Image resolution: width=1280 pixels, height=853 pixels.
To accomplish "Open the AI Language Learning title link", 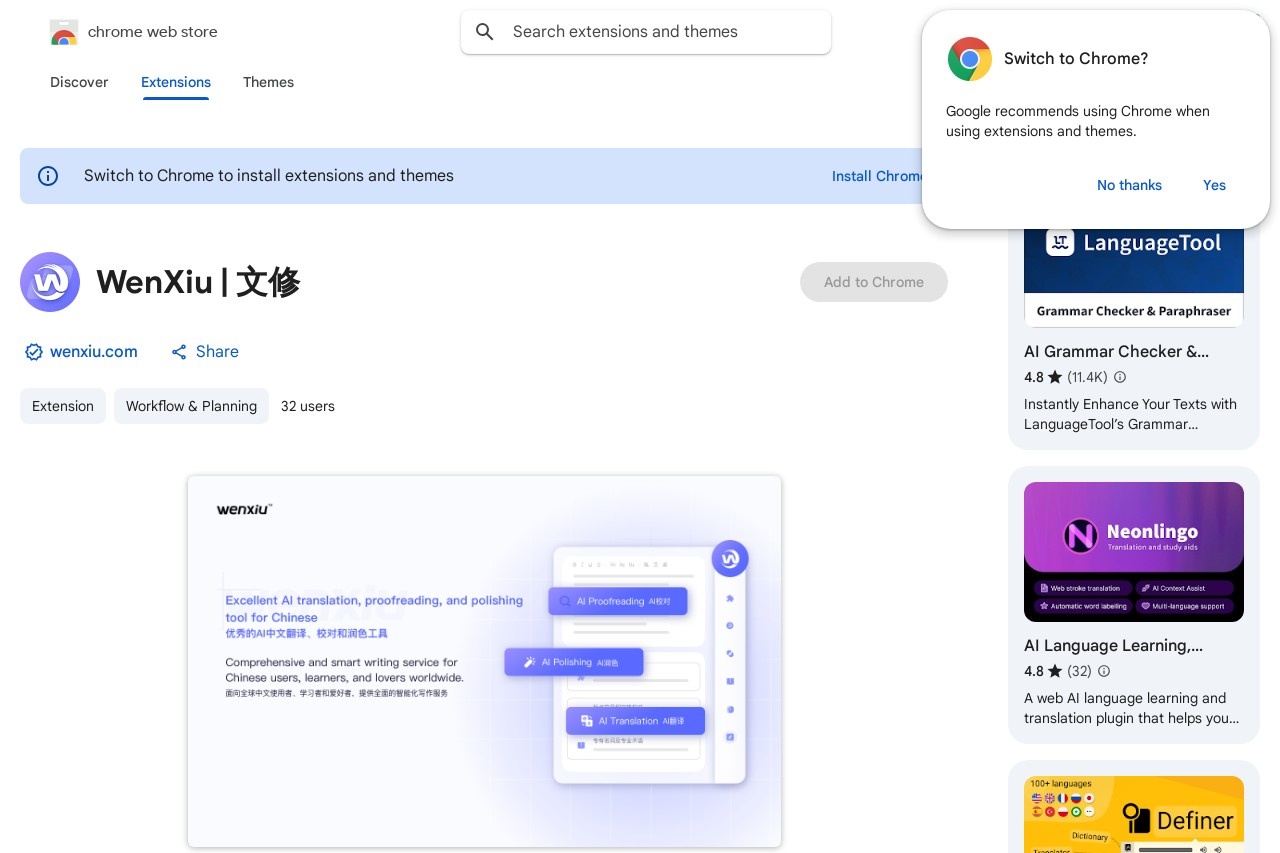I will [x=1113, y=646].
